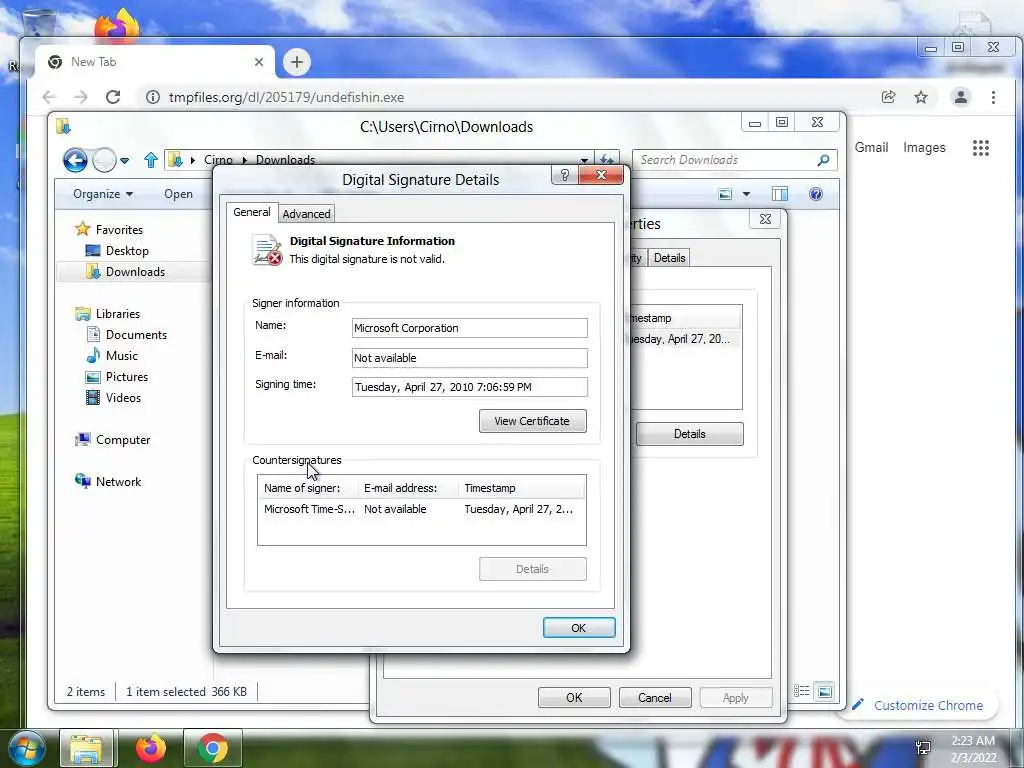The image size is (1024, 768).
Task: Reload the Chrome page
Action: click(113, 97)
